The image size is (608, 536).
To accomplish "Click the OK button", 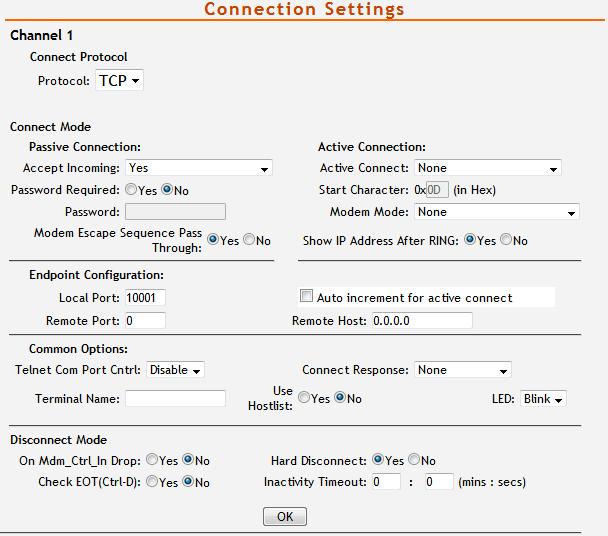I will pyautogui.click(x=285, y=517).
